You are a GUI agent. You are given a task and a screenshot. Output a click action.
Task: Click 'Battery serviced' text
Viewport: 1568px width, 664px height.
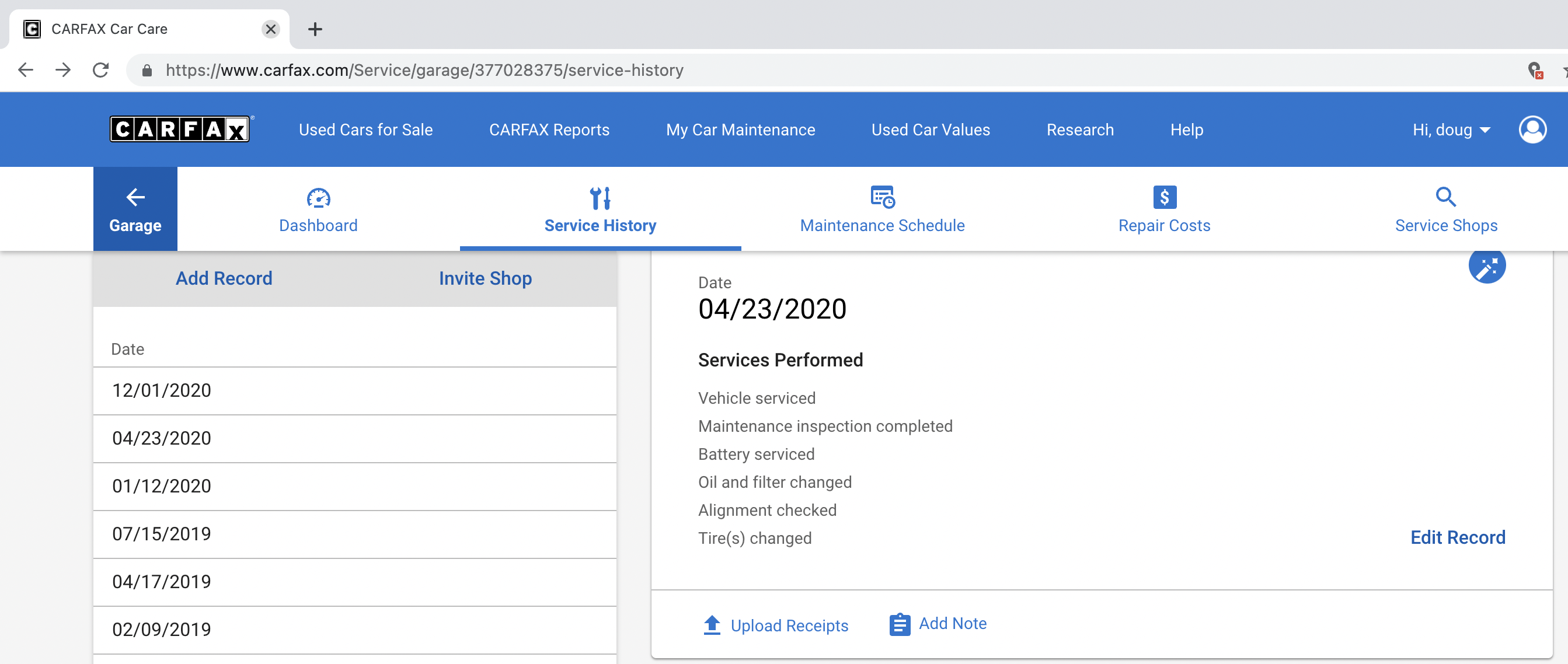pos(756,453)
